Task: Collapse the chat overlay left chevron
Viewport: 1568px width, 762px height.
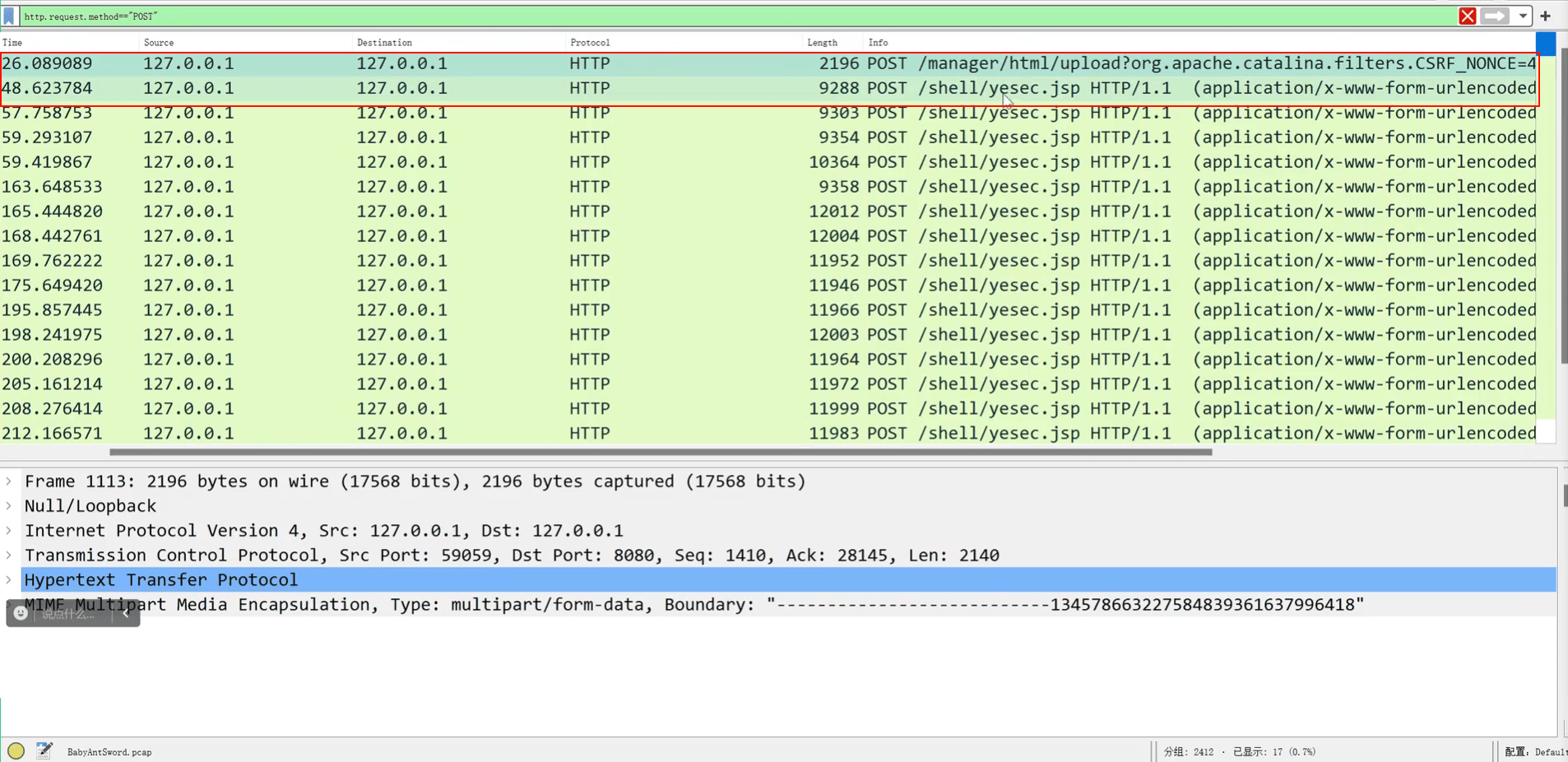Action: click(x=126, y=613)
